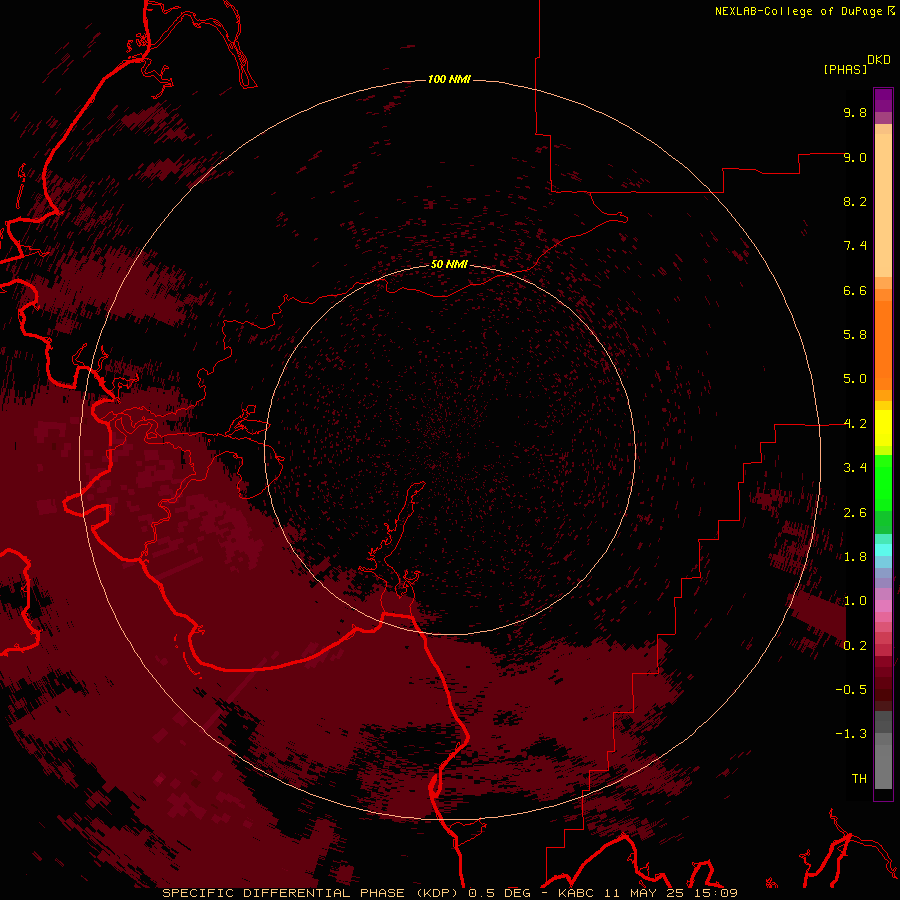Click the 1.8 value on color scale
The width and height of the screenshot is (900, 900).
(x=855, y=557)
